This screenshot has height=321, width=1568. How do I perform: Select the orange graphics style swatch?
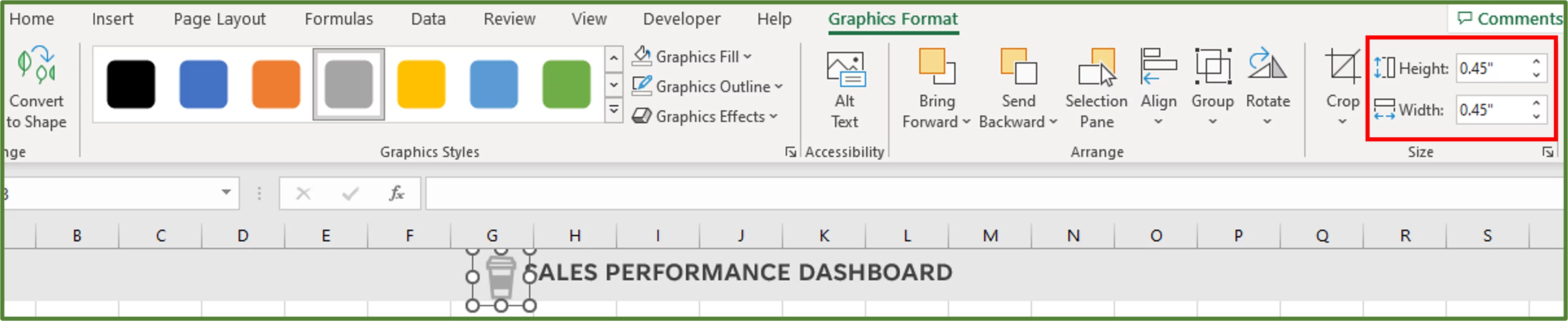click(276, 83)
